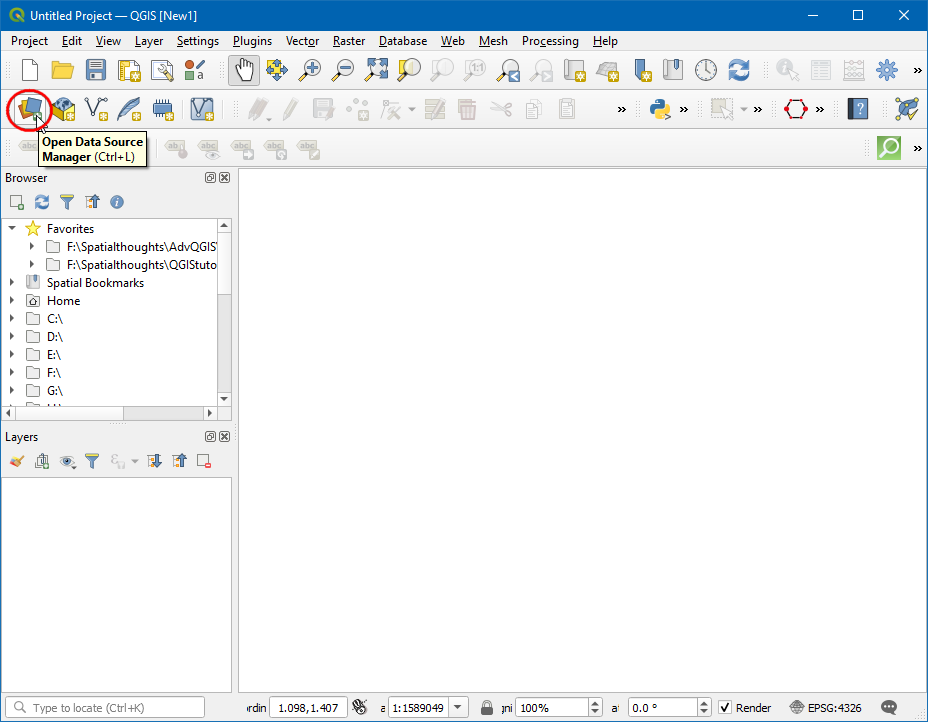Collapse the Favorites tree node
Image resolution: width=928 pixels, height=722 pixels.
12,229
